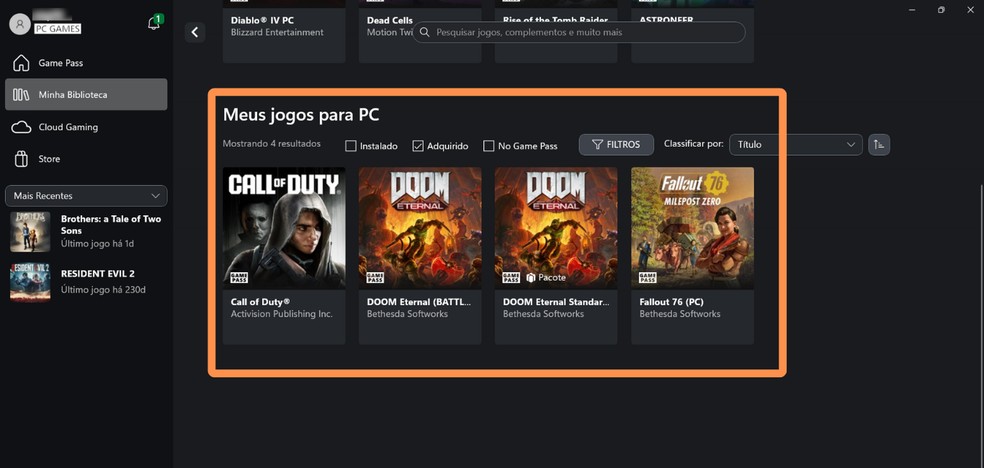Open the notifications bell icon
The image size is (984, 468).
[154, 24]
